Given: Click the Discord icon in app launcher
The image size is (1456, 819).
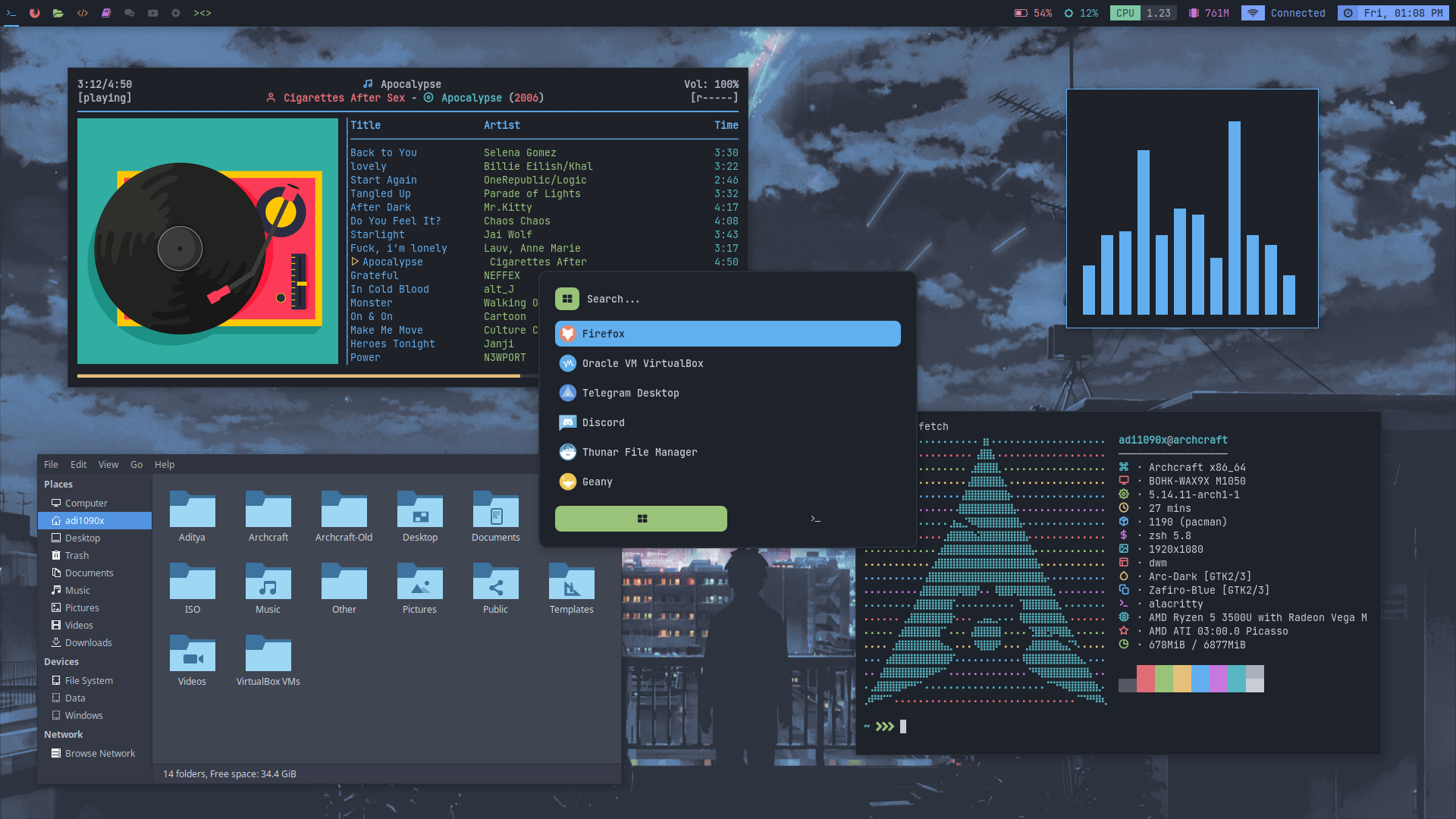Looking at the screenshot, I should tap(566, 422).
